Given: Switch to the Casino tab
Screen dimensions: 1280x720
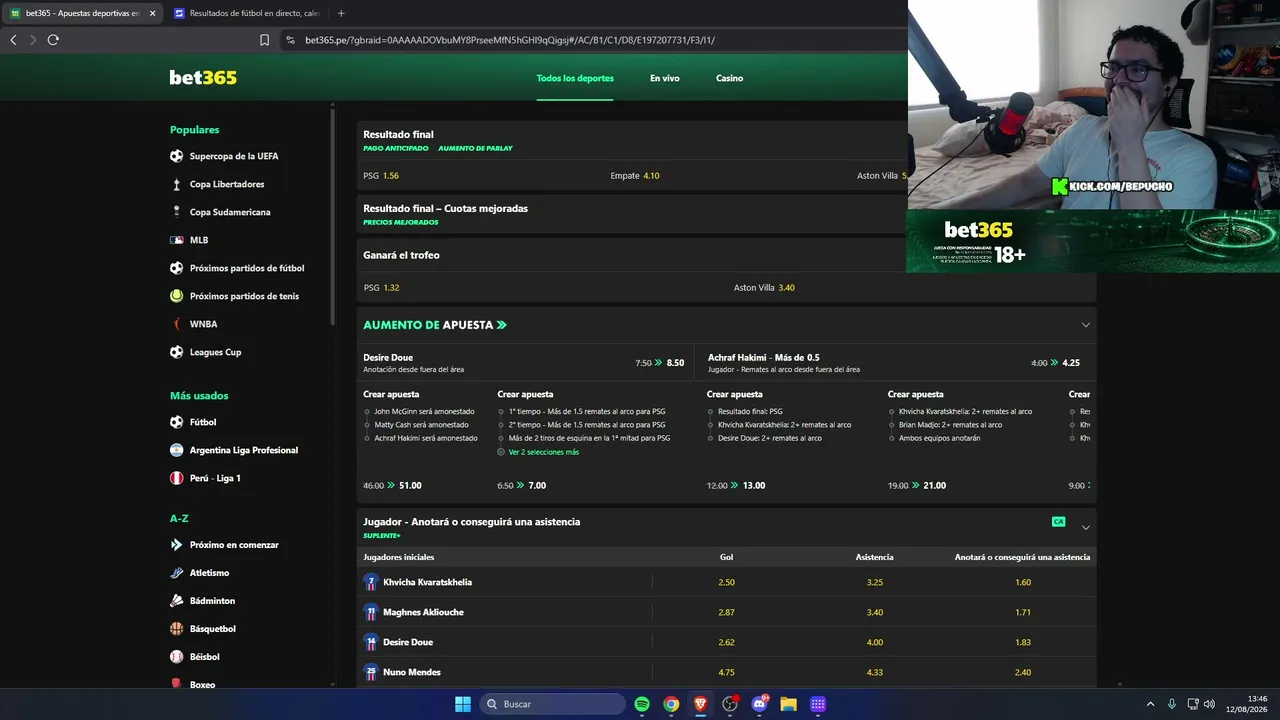Looking at the screenshot, I should click(729, 78).
